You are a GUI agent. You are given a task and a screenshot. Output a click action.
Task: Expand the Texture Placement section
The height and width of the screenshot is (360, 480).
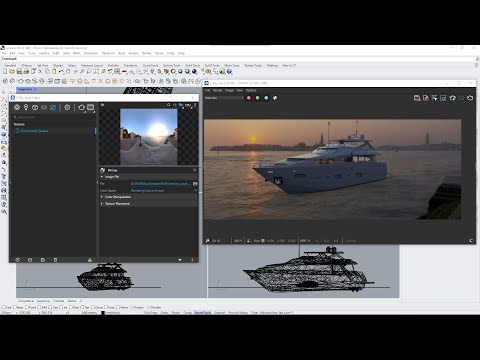102,203
